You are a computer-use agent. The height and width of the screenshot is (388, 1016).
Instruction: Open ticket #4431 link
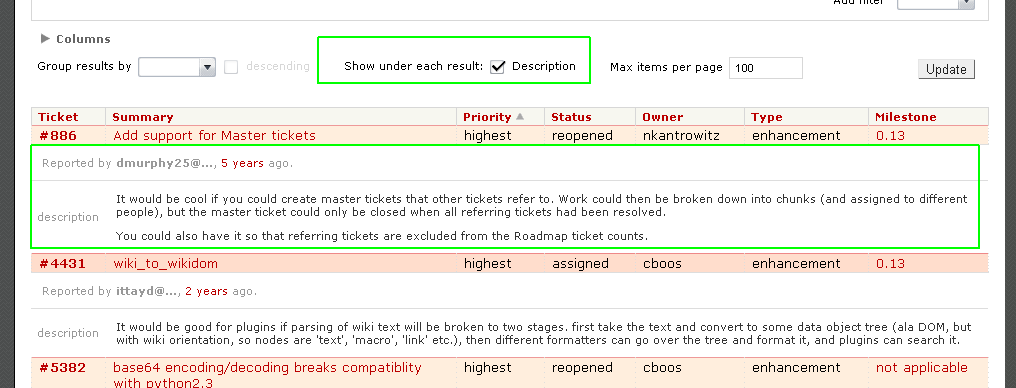tap(63, 264)
